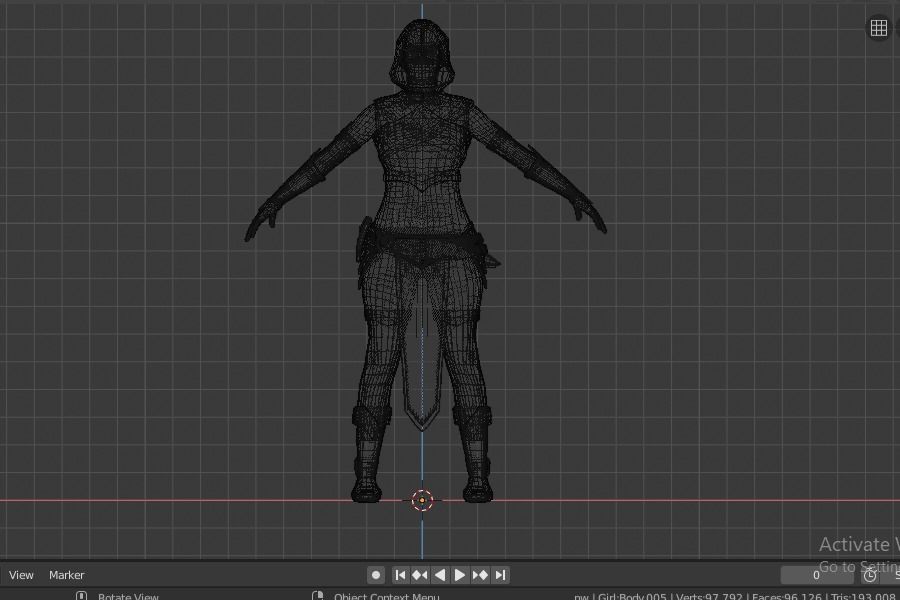
Task: Click the mouse icon beside Rotate View
Action: point(79,596)
